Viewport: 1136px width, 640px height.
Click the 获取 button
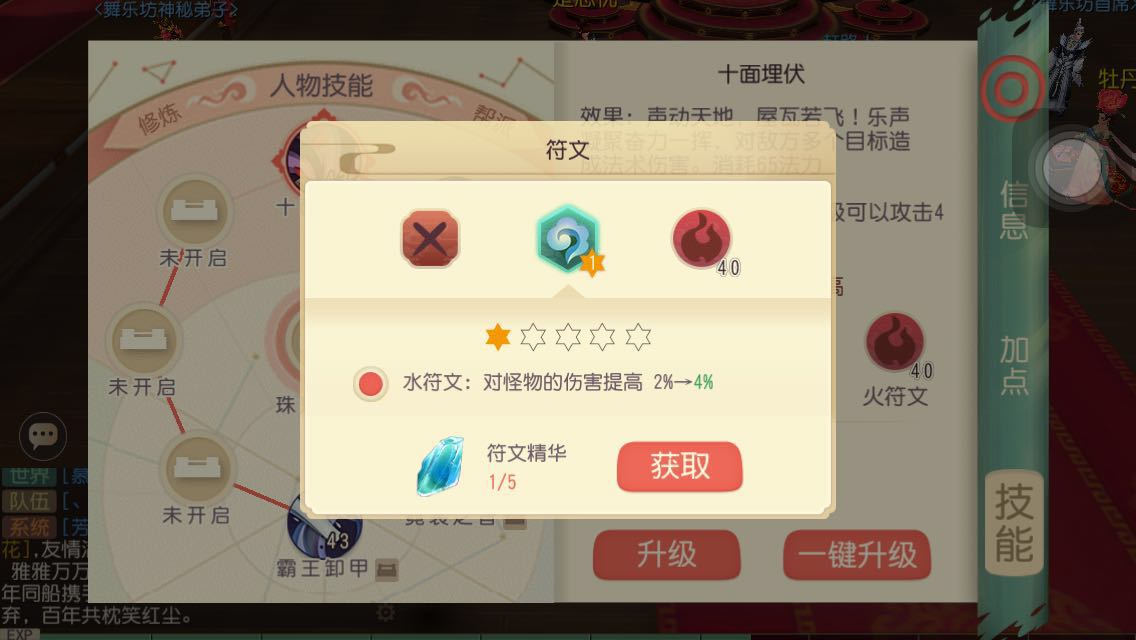pyautogui.click(x=680, y=466)
